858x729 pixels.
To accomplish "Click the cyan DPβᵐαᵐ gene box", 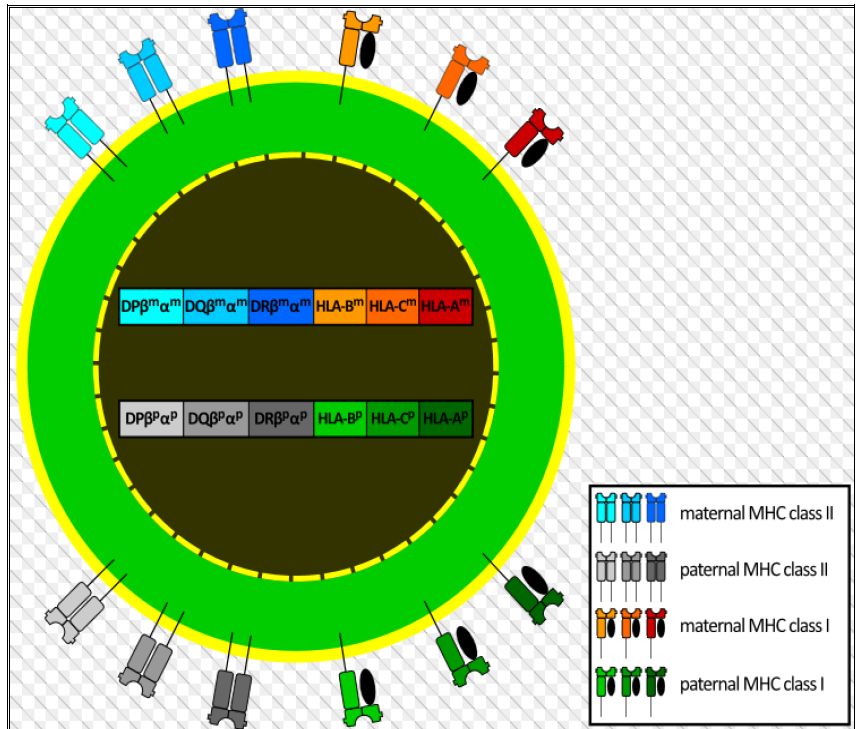I will coord(151,307).
